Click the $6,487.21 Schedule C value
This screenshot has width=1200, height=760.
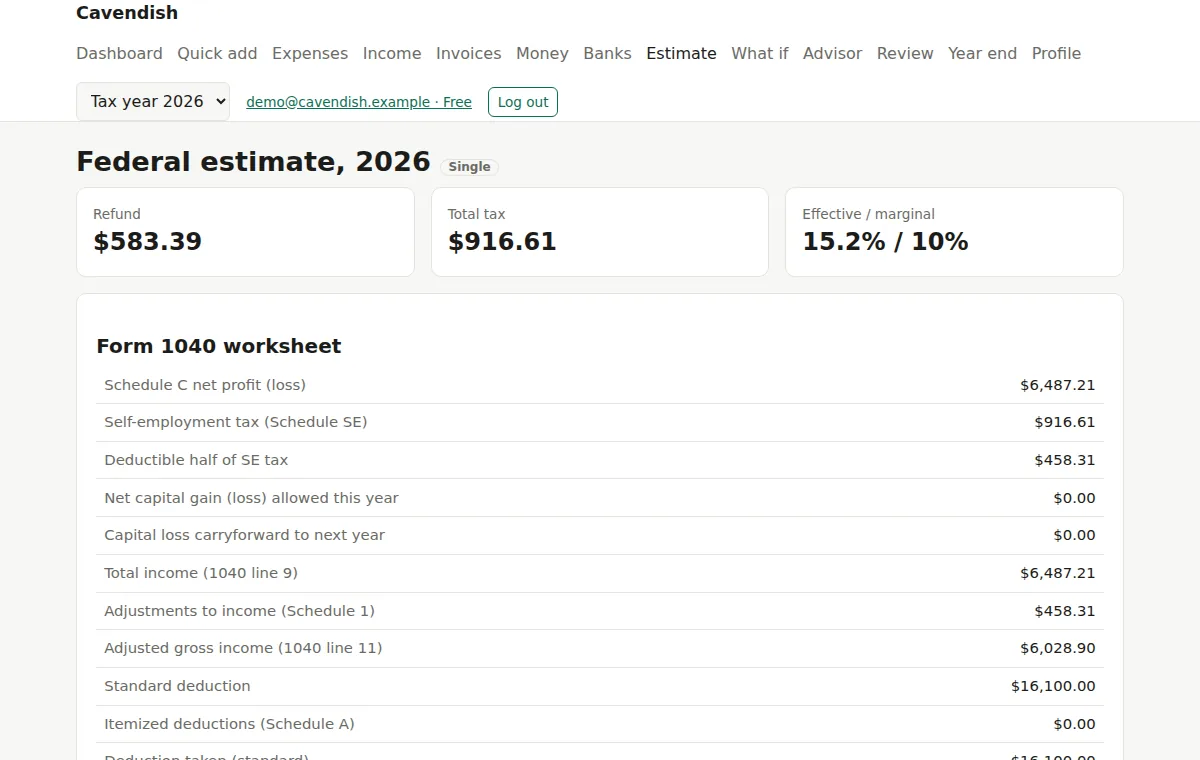(x=1058, y=385)
